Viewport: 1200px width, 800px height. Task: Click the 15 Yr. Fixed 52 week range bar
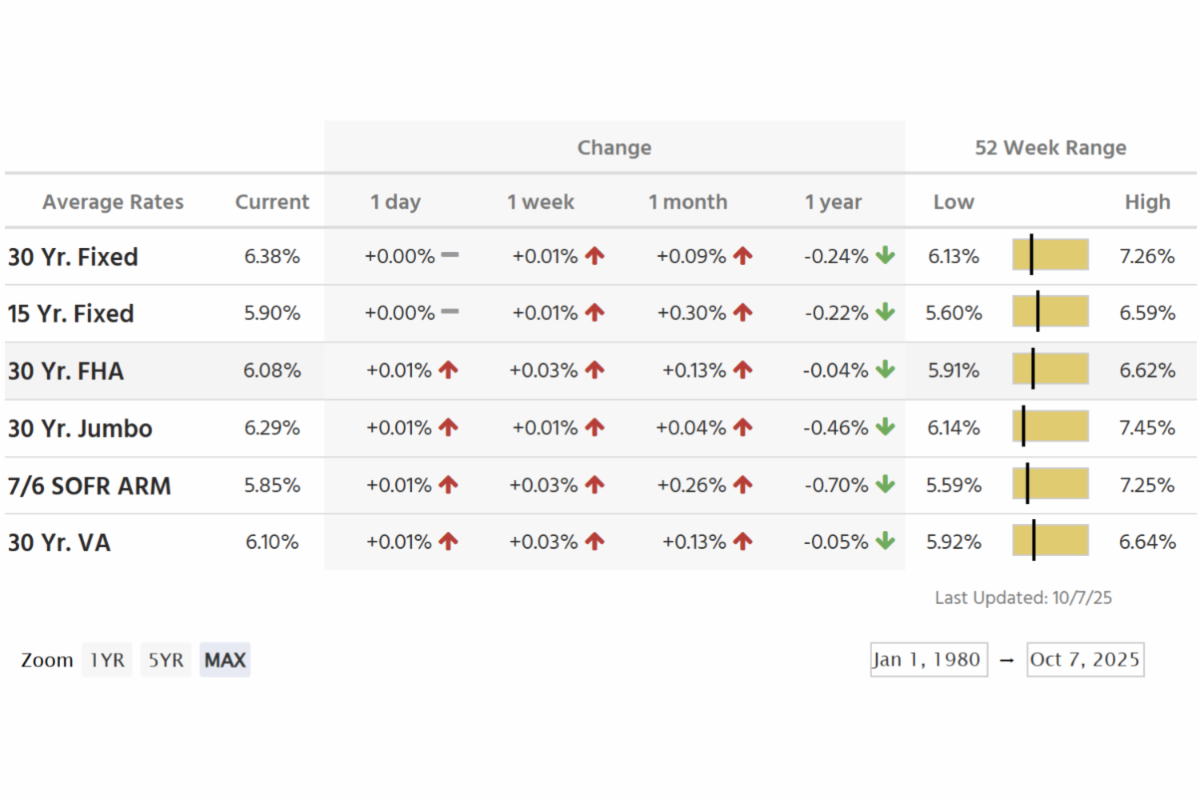1050,312
